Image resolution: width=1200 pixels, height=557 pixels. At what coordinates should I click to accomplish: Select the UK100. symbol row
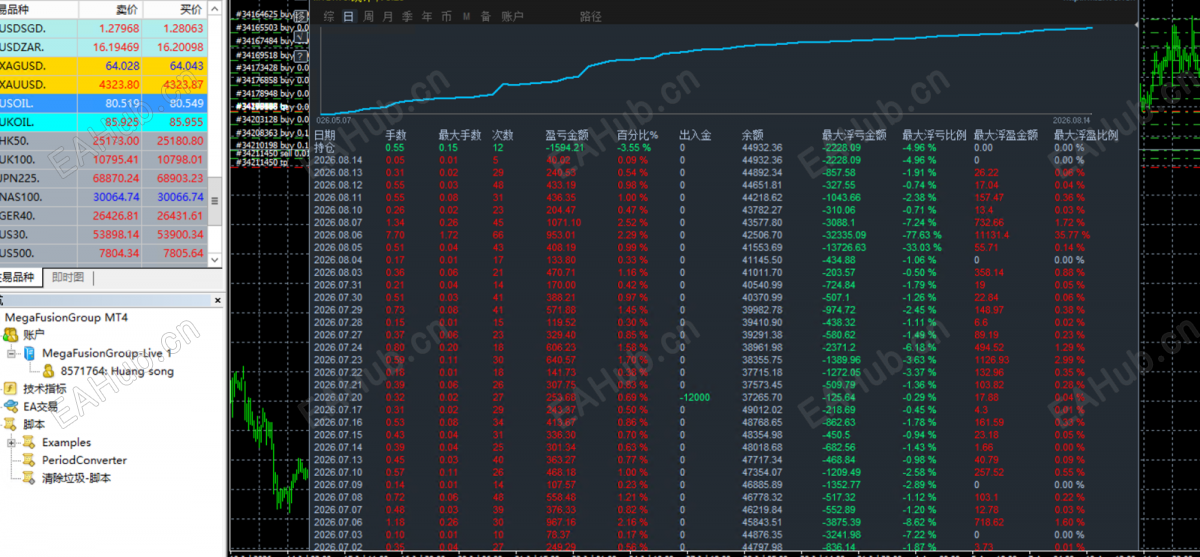(104, 159)
